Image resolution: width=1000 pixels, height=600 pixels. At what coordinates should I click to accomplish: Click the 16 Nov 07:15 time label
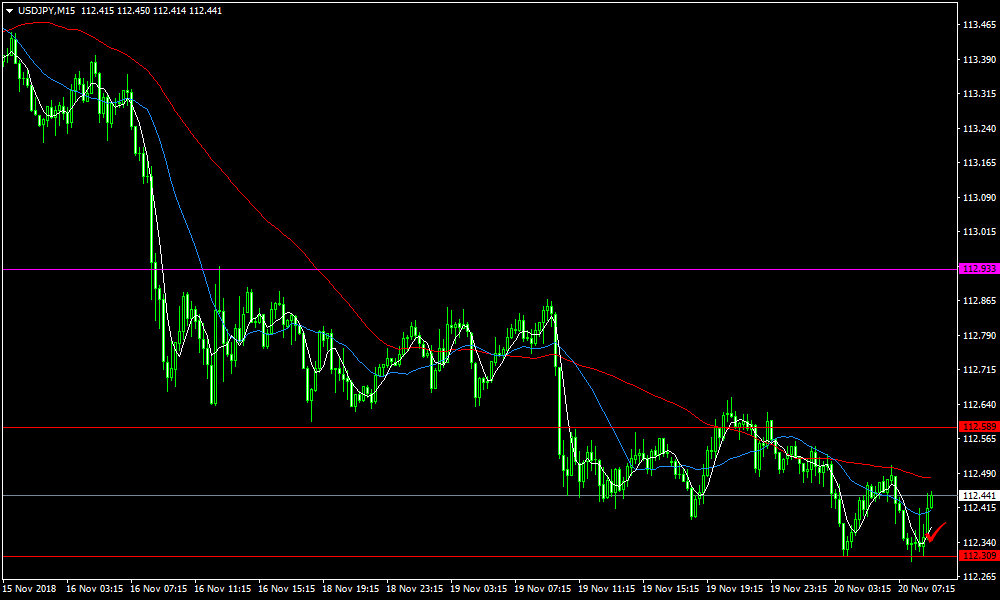tap(159, 588)
